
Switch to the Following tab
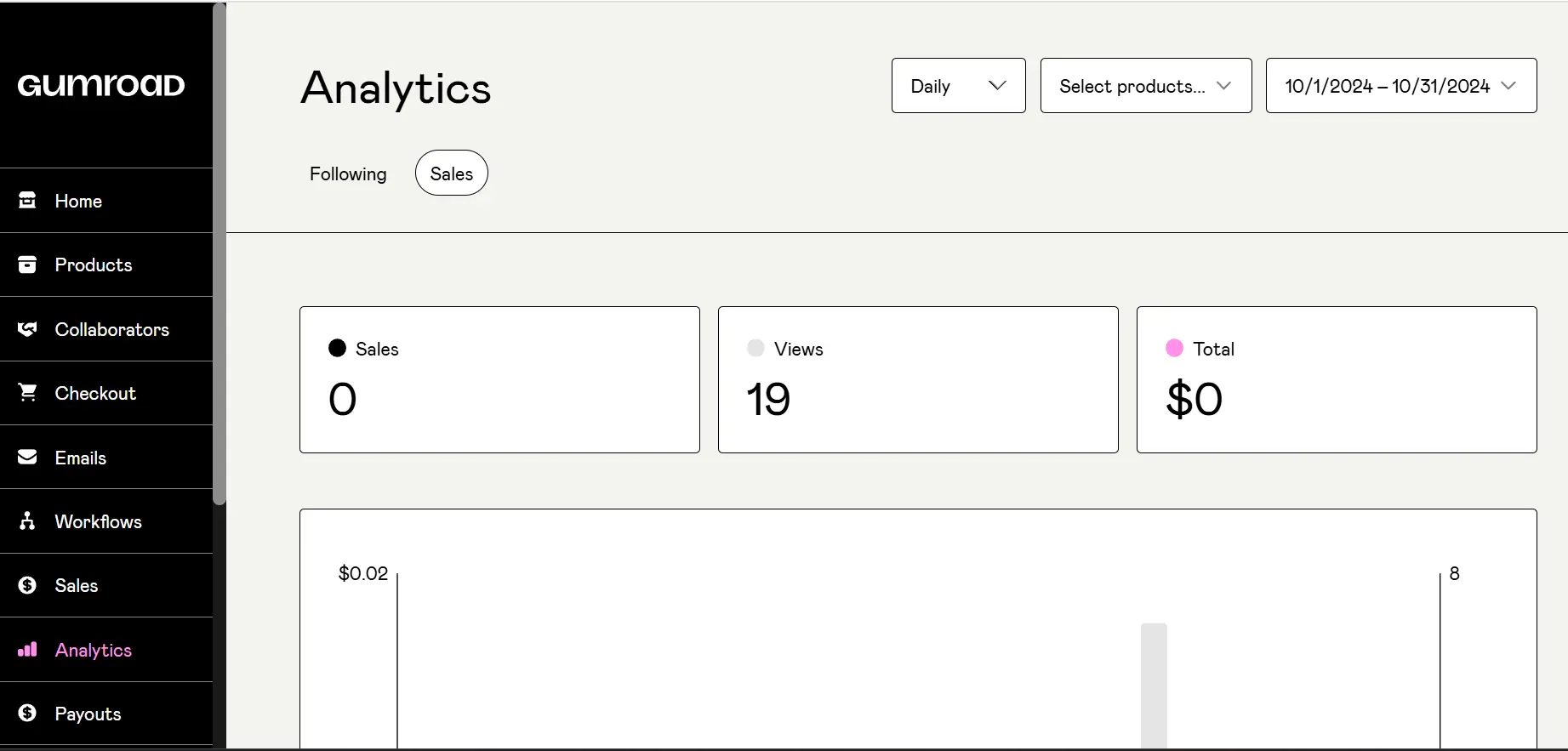point(348,174)
